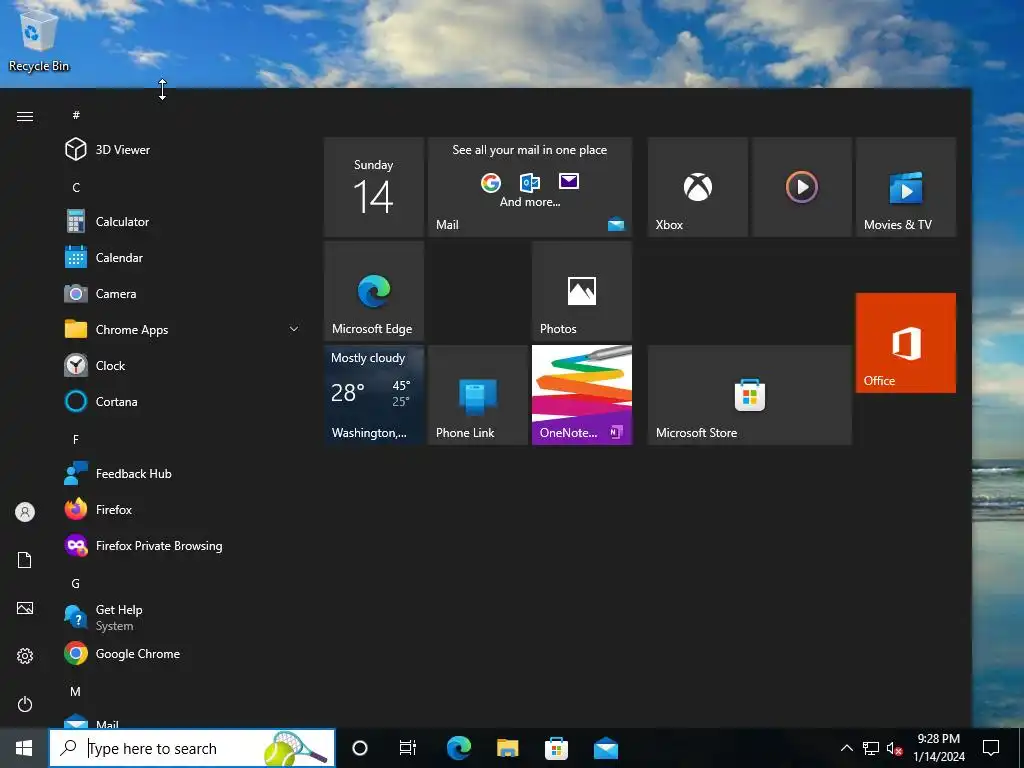The height and width of the screenshot is (768, 1024).
Task: Open the Action Center notifications
Action: 991,748
